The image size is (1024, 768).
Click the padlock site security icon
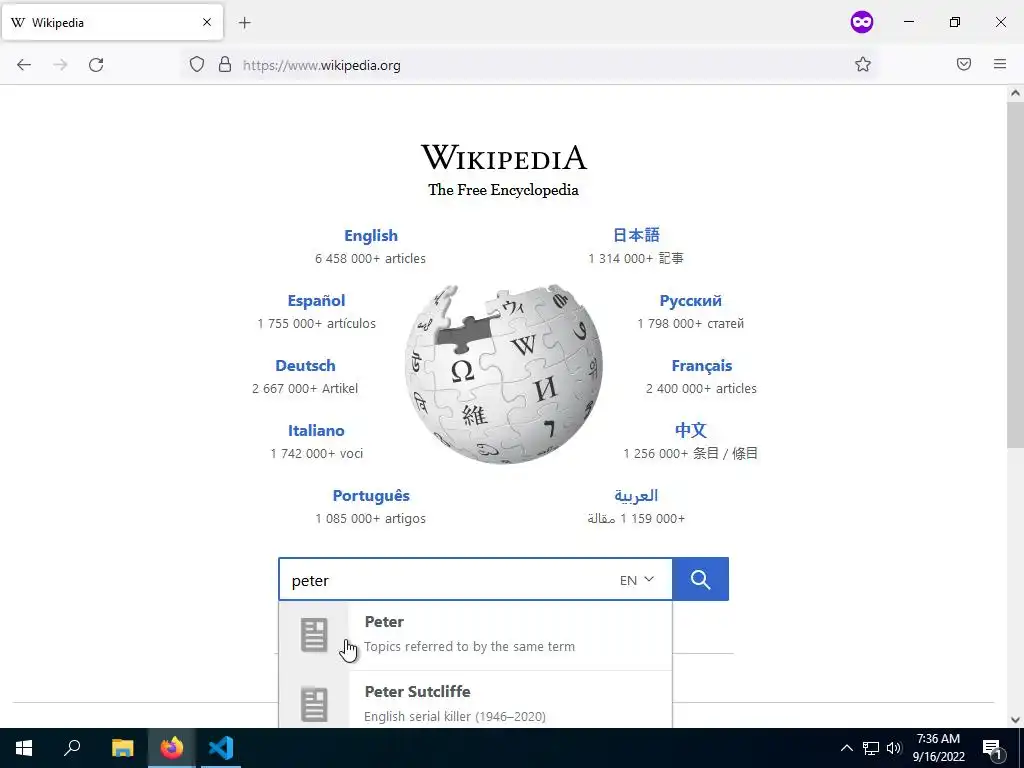(225, 64)
